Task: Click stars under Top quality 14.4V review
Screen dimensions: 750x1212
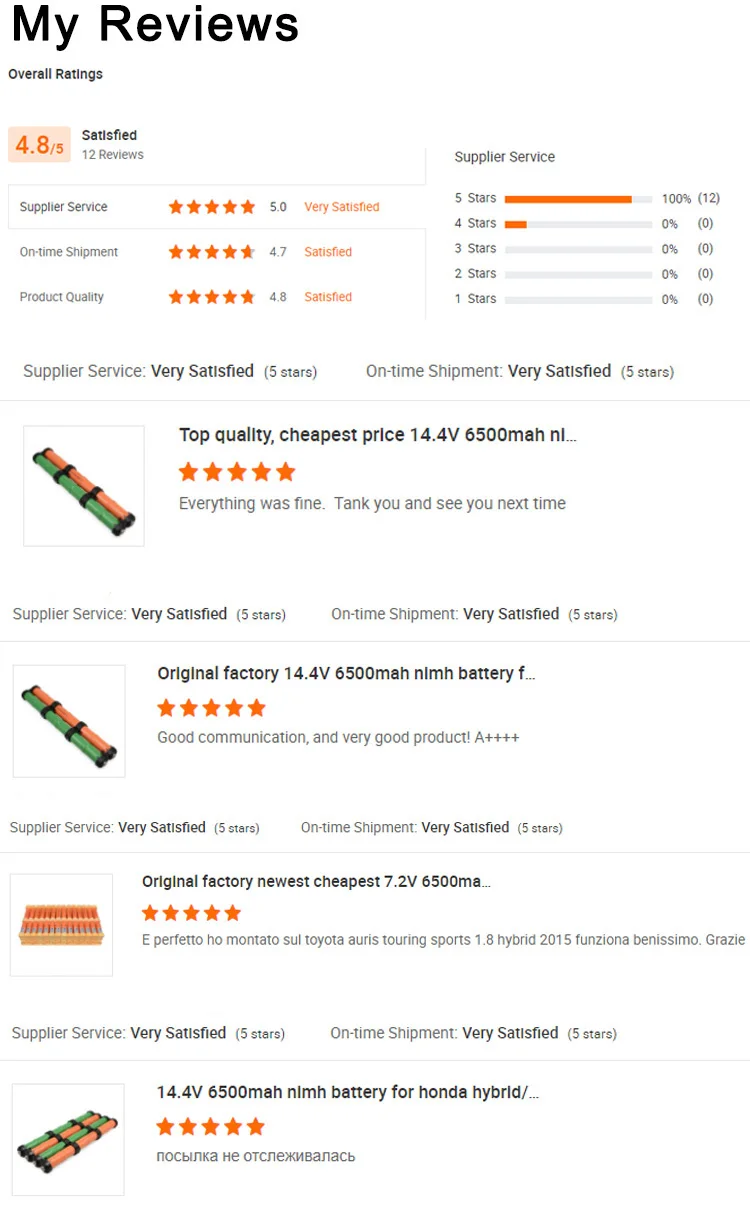Action: [x=237, y=472]
